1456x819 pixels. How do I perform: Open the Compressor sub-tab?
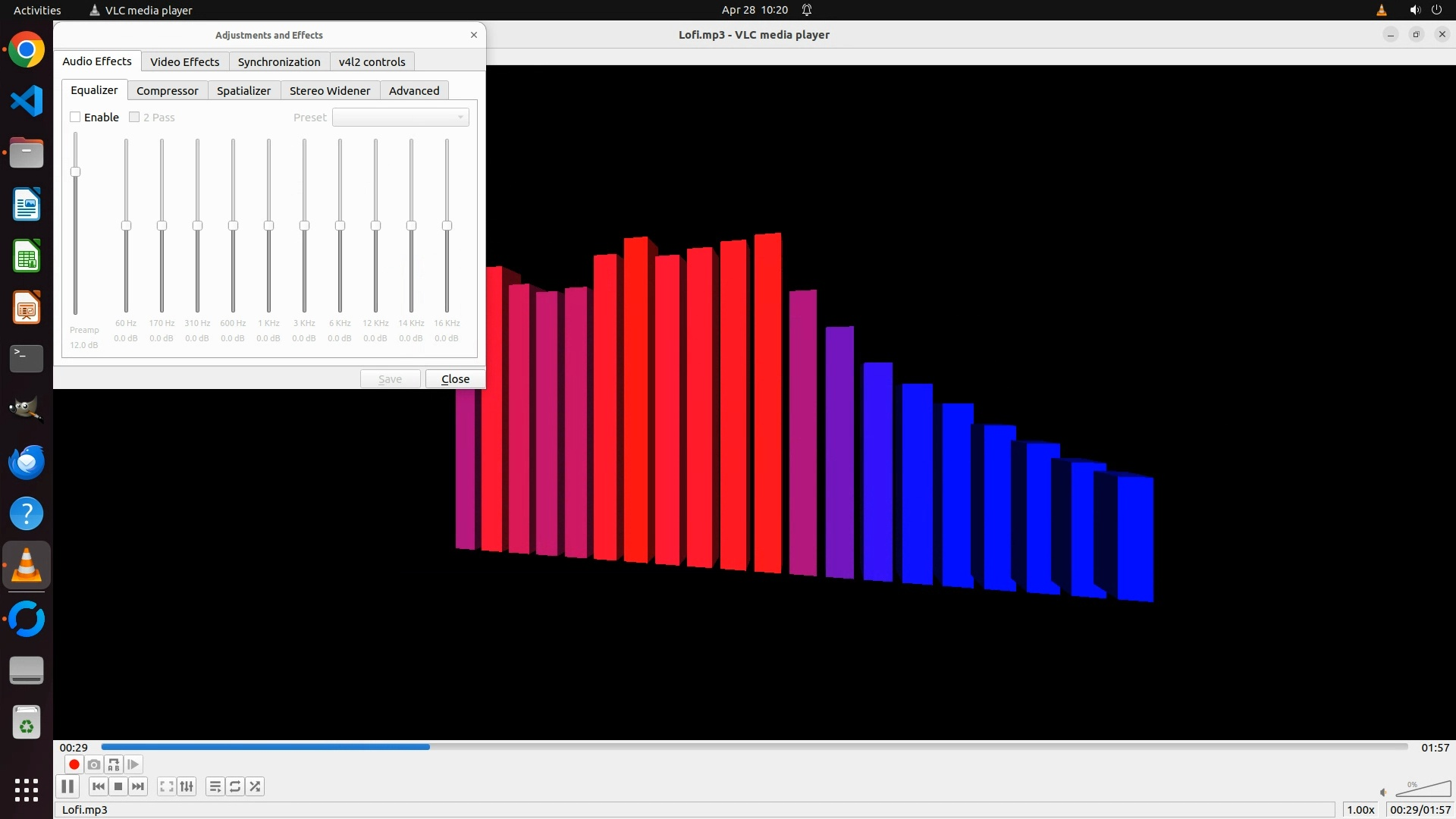167,90
